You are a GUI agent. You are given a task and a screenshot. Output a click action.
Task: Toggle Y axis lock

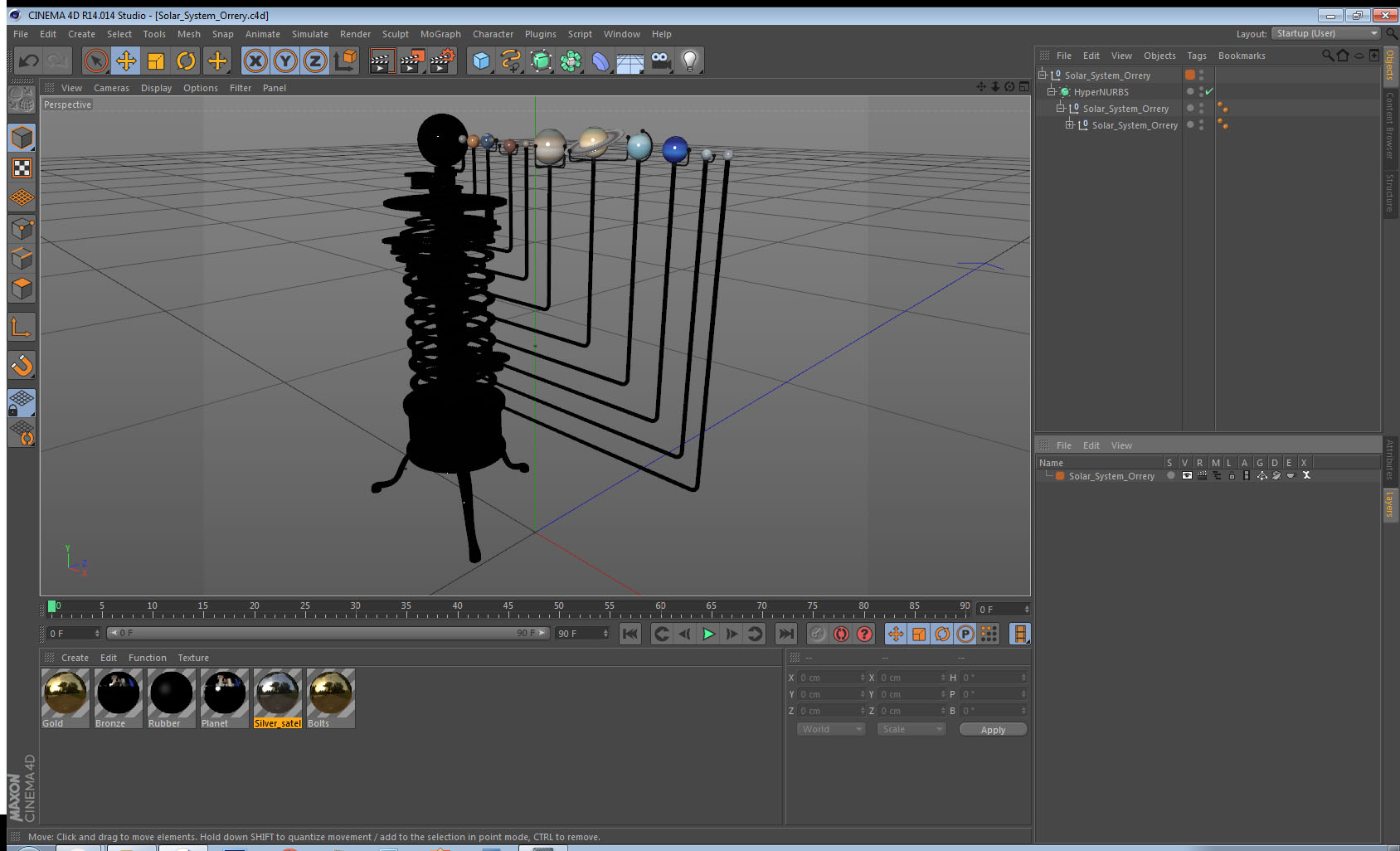[285, 61]
